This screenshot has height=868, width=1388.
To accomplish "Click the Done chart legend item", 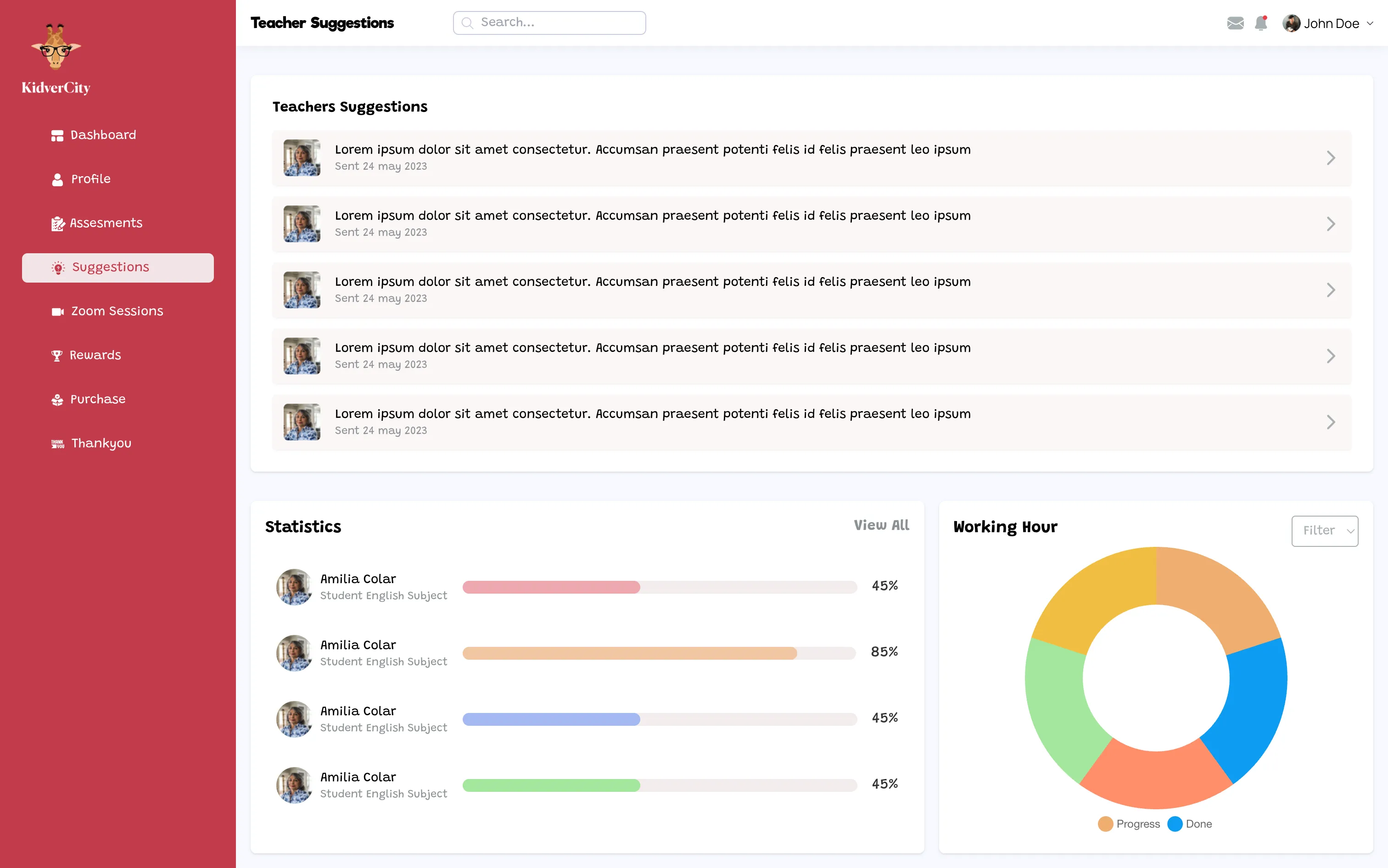I will pyautogui.click(x=1190, y=824).
